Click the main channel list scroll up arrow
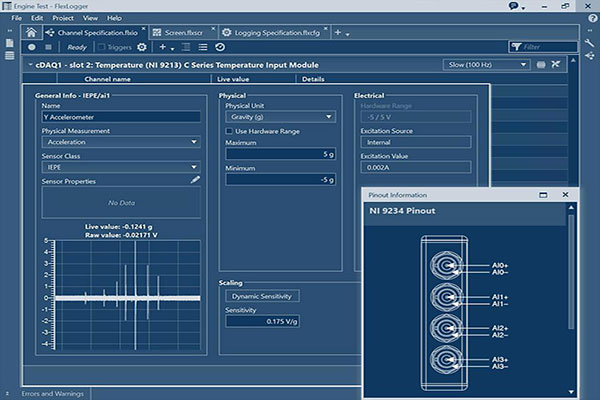 click(x=573, y=60)
